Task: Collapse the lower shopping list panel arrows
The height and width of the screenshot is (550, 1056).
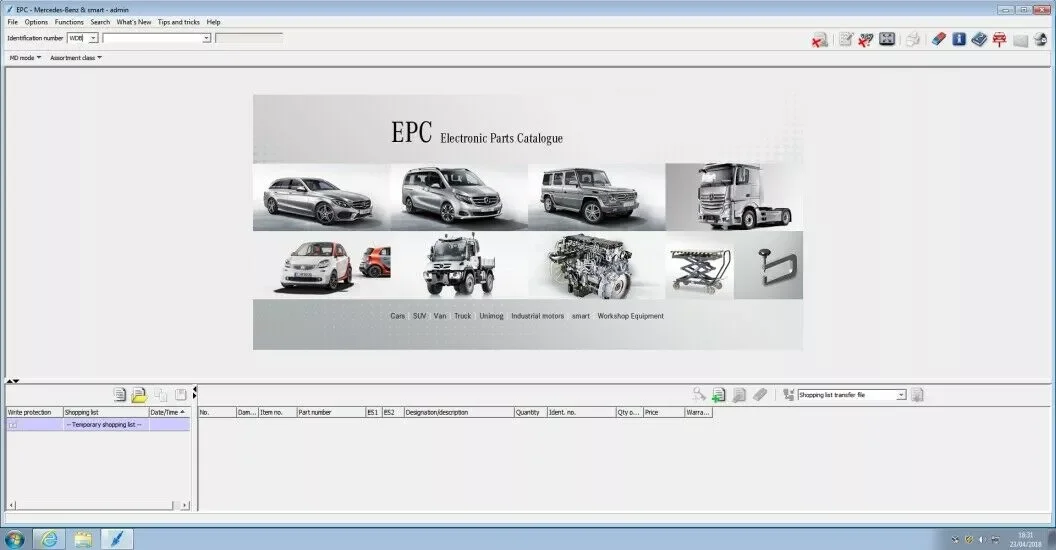Action: point(12,381)
